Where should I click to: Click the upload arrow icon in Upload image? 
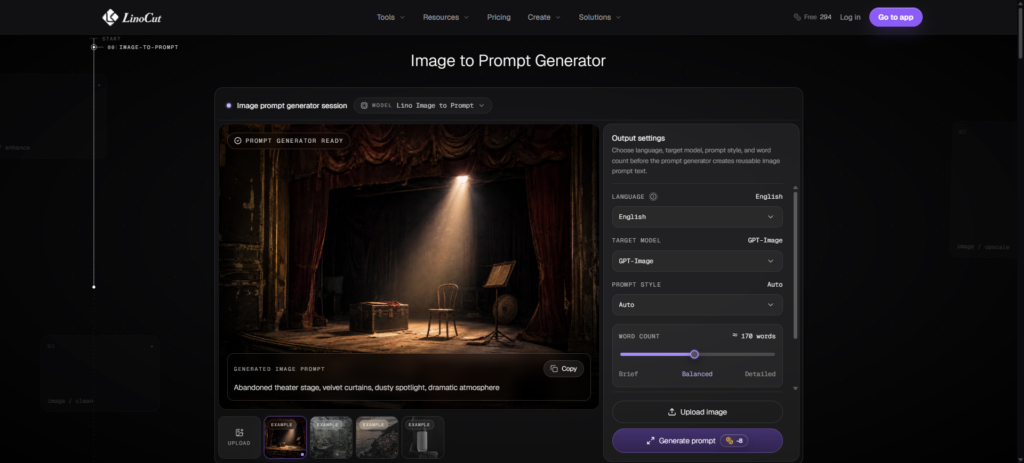click(x=671, y=412)
